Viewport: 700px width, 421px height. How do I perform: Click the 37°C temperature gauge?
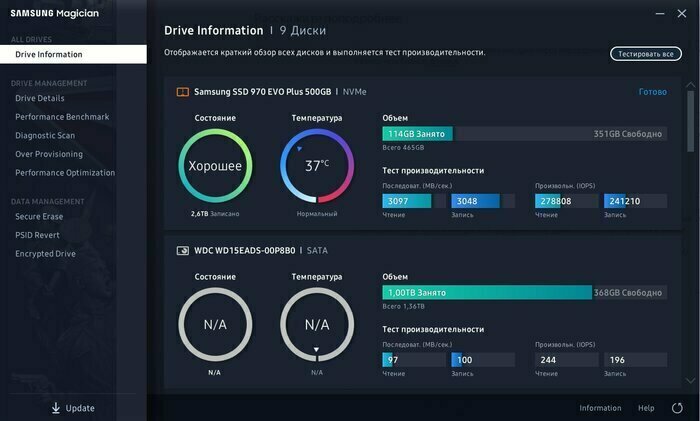[x=317, y=166]
